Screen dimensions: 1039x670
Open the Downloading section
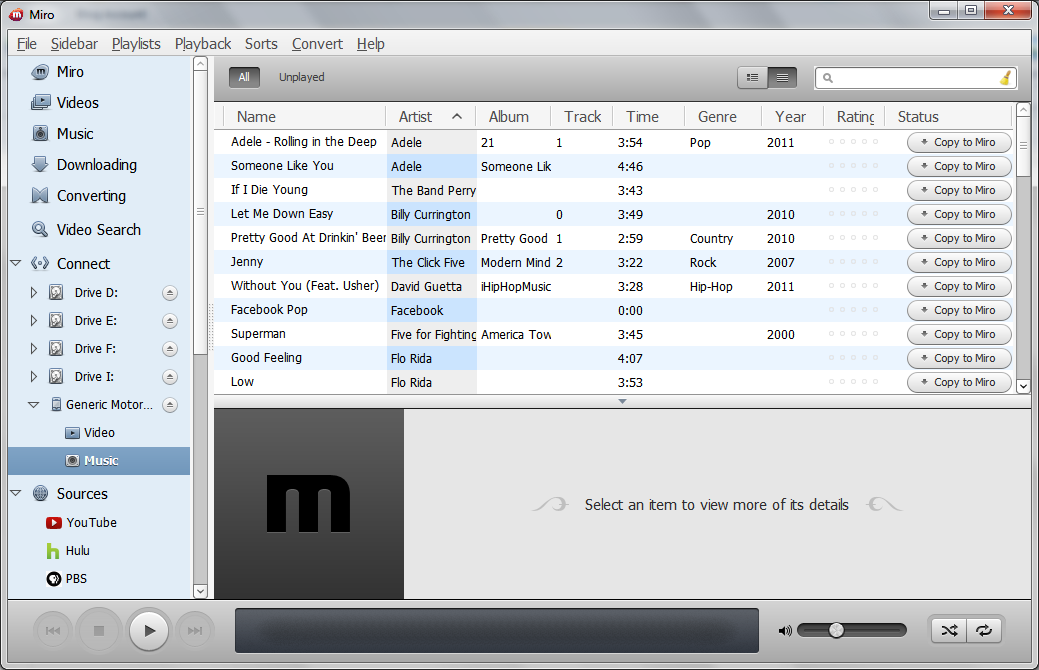coord(83,164)
